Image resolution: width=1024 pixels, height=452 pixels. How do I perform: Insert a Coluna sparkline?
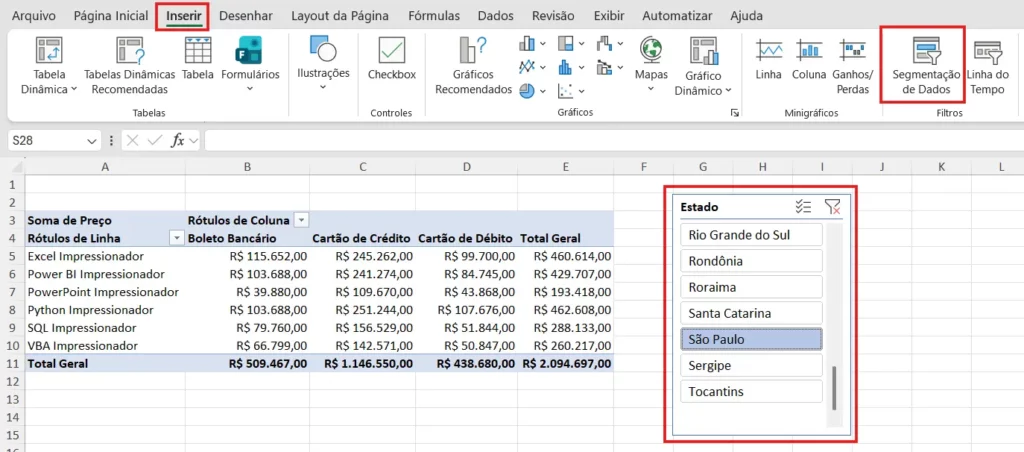click(809, 59)
